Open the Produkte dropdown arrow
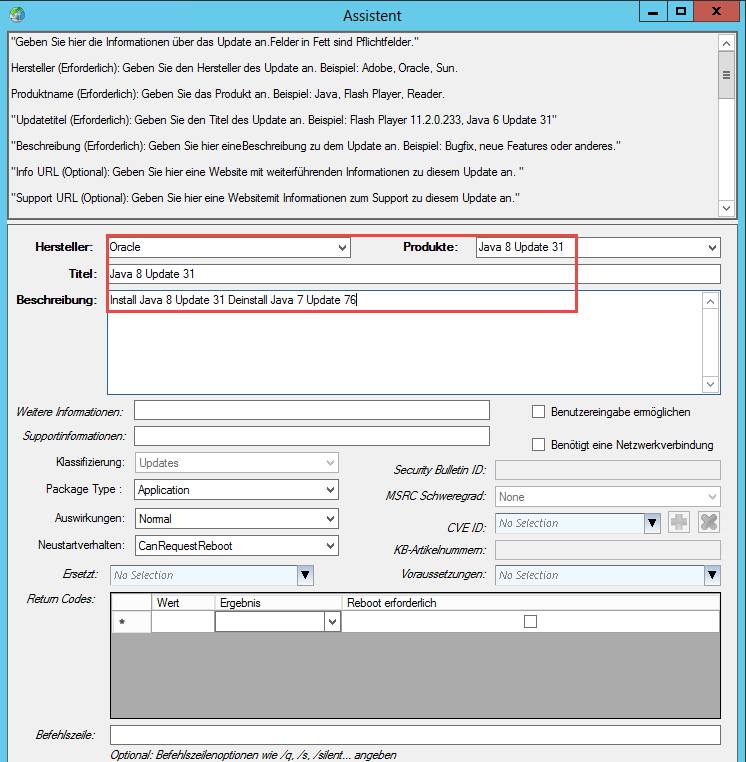This screenshot has height=762, width=746. 712,248
